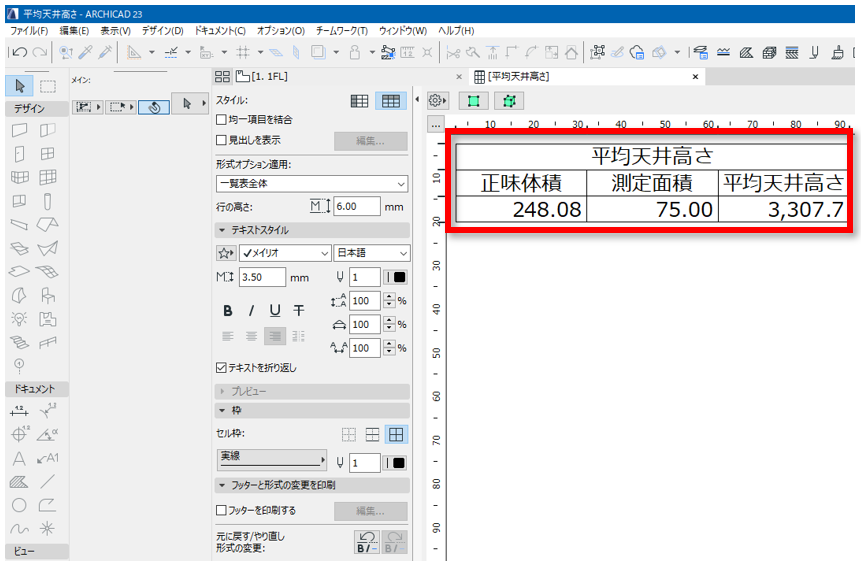861x575 pixels.
Task: Uncheck テキストを折り返し checkbox
Action: point(221,367)
